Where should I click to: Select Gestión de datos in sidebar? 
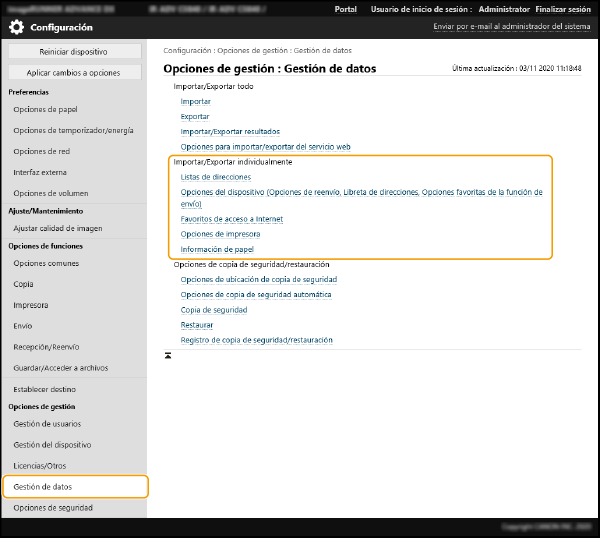point(42,487)
